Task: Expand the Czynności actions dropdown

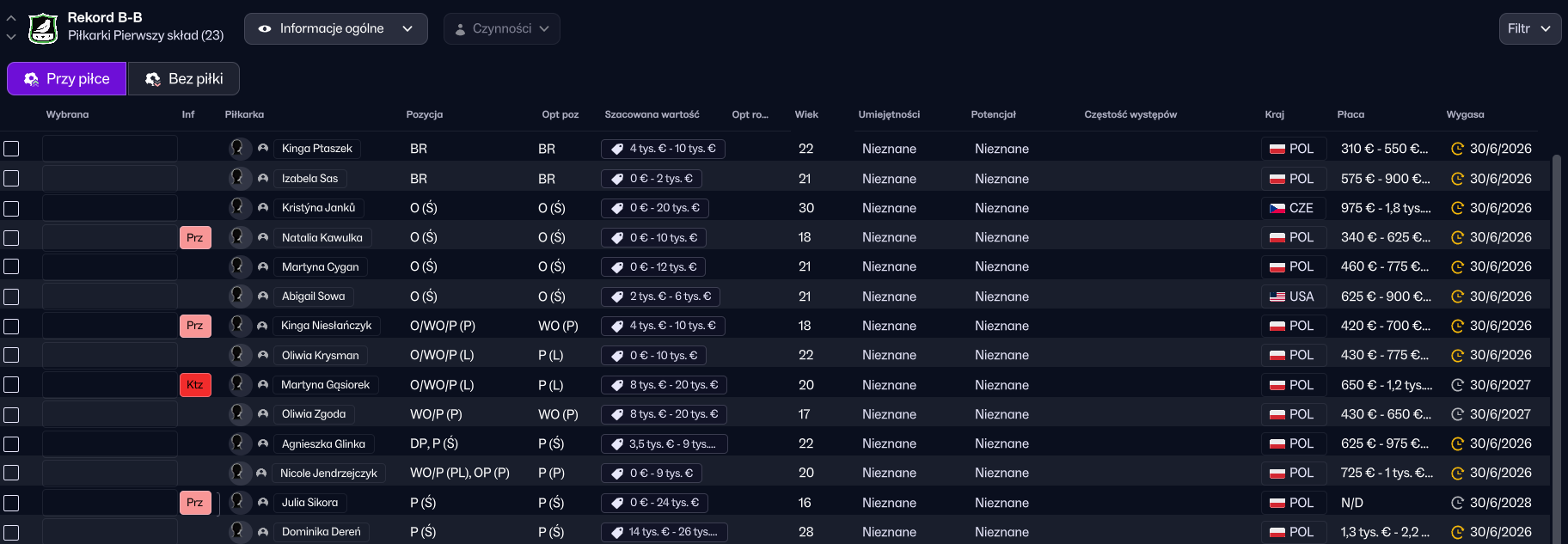Action: pos(501,28)
